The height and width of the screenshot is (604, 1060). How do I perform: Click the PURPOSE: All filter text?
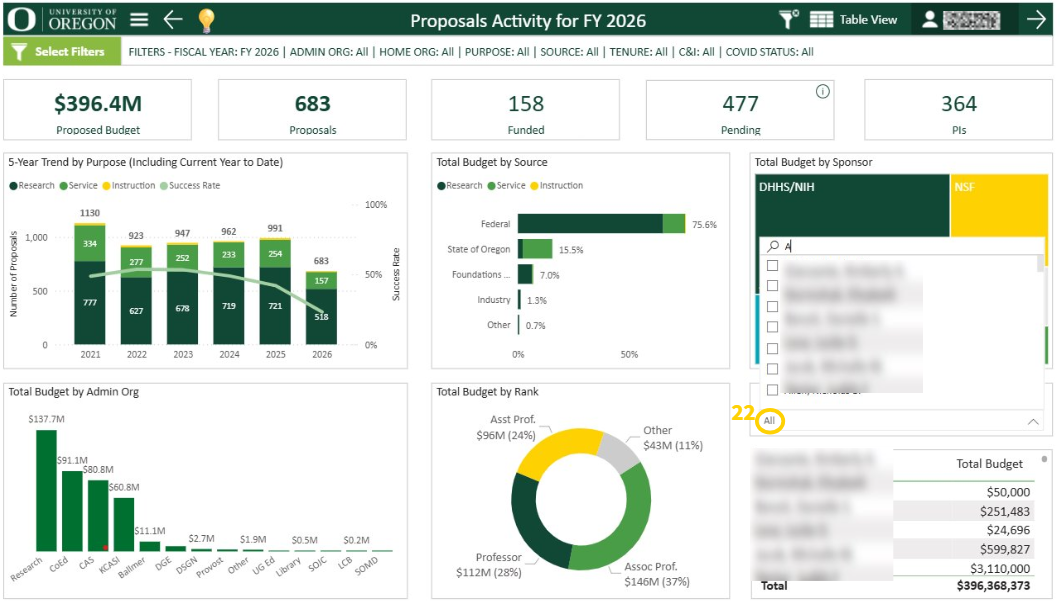coord(497,52)
